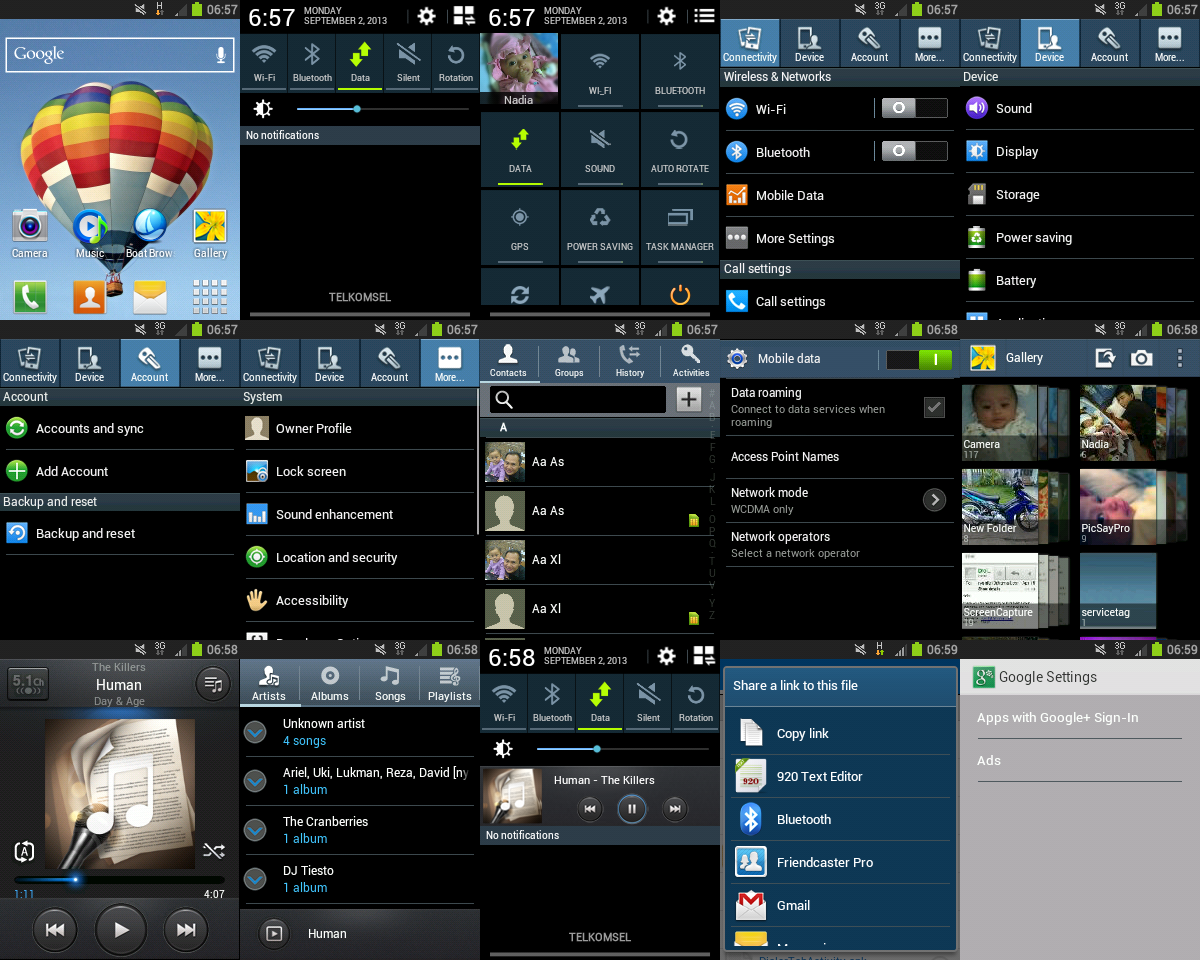
Task: Switch on Wi-Fi in Wireless & Networks
Action: (914, 108)
